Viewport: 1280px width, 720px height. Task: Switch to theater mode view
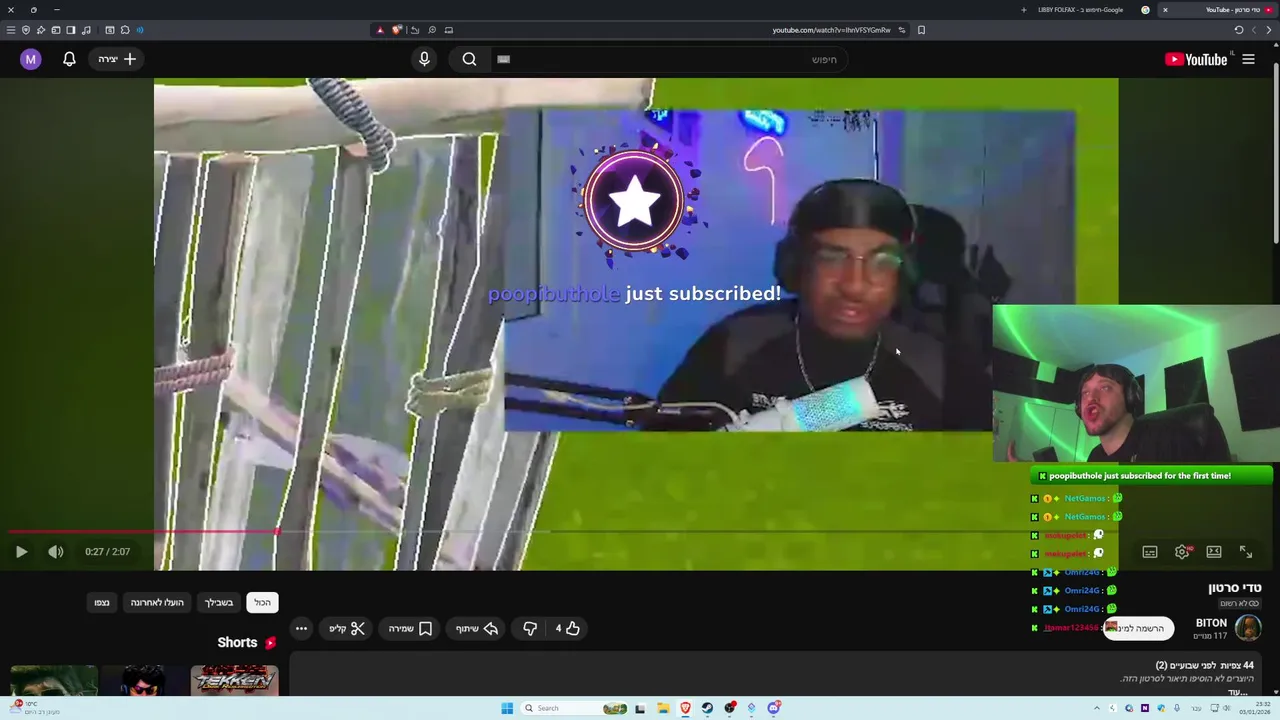click(1214, 552)
